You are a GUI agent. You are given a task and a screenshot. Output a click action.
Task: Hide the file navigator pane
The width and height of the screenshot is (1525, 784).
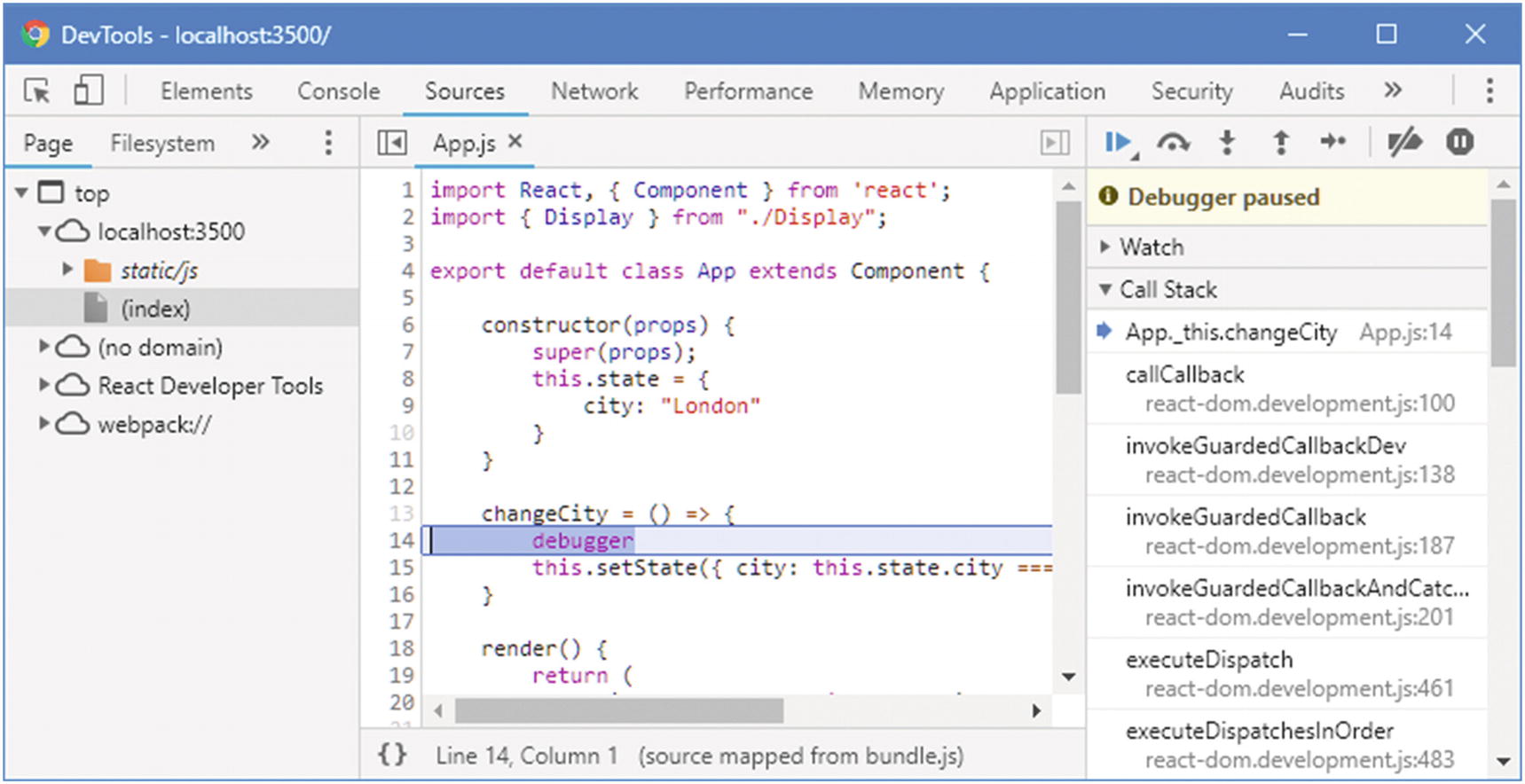[391, 143]
